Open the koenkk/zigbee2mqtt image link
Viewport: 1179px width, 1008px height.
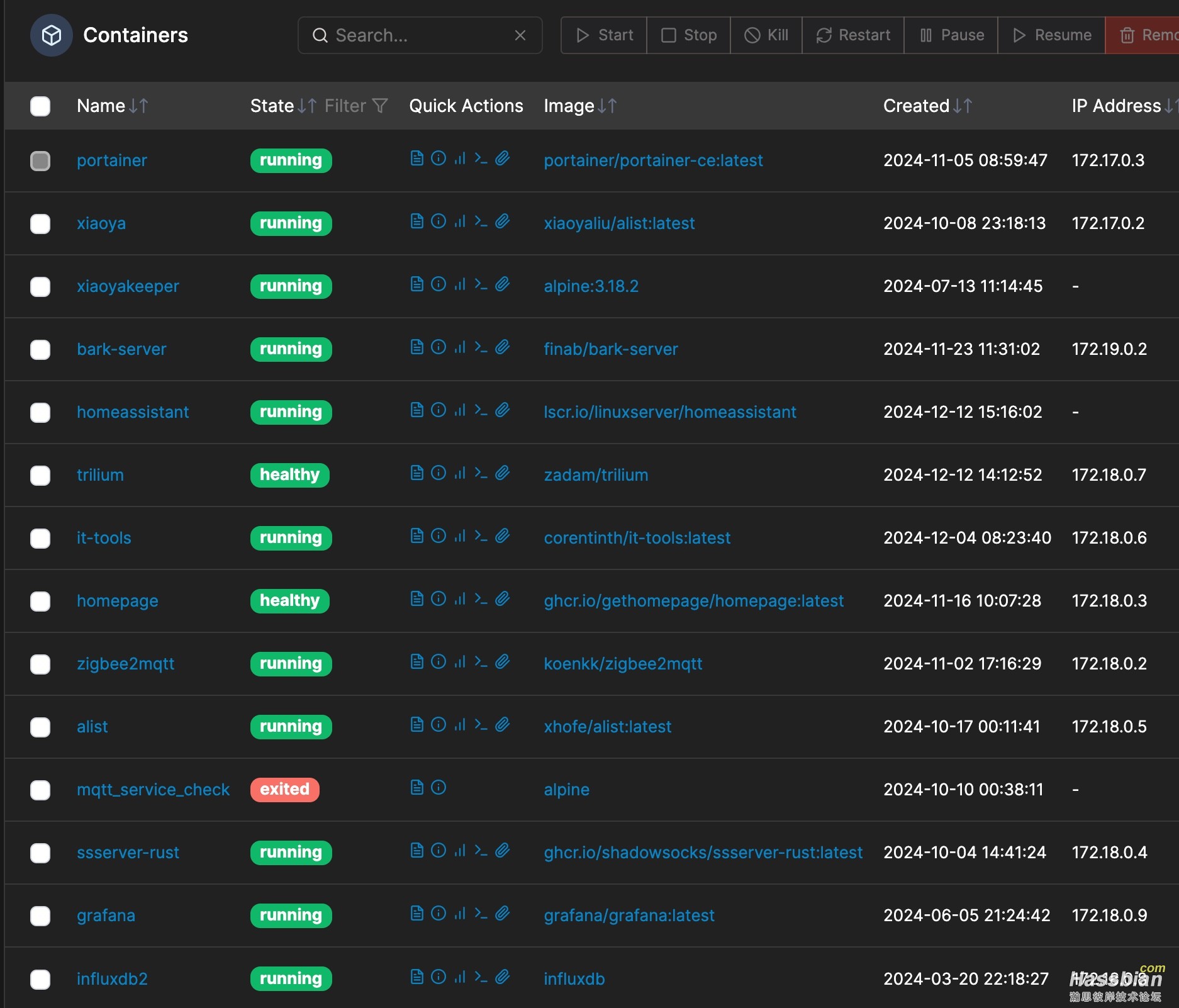pos(623,664)
